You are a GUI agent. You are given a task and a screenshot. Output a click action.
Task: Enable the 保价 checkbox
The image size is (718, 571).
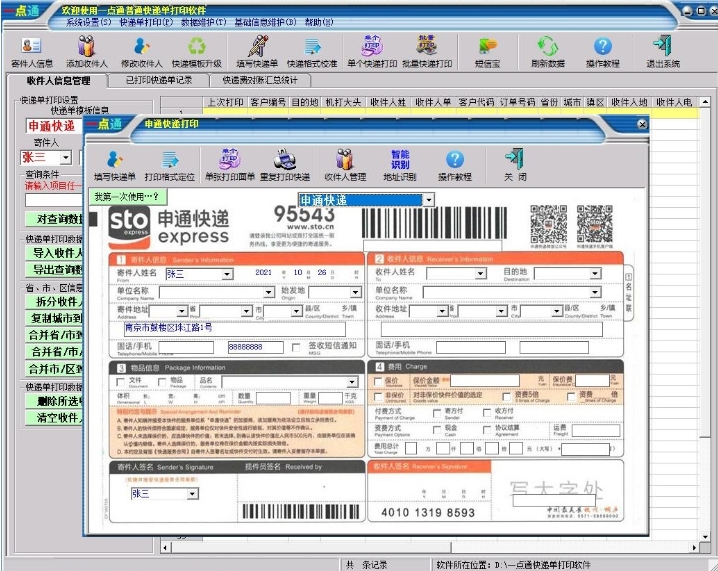pyautogui.click(x=378, y=381)
